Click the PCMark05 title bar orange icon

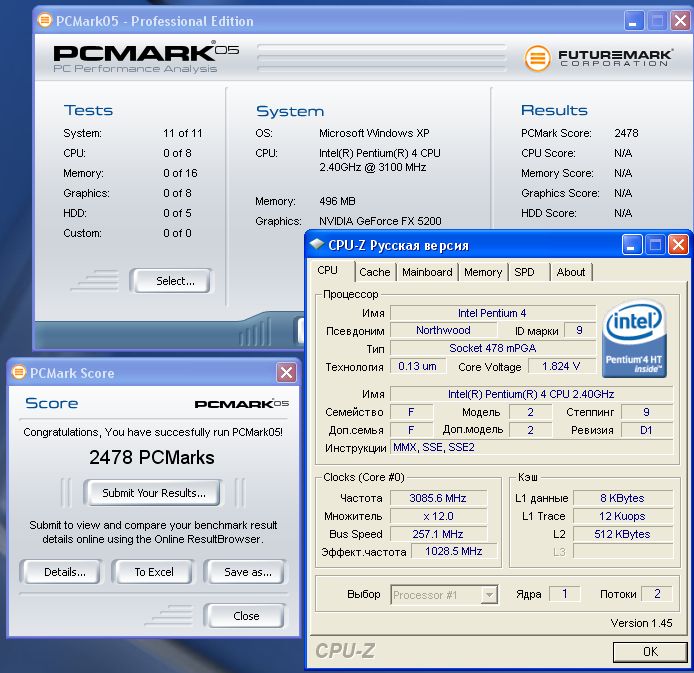(x=44, y=20)
